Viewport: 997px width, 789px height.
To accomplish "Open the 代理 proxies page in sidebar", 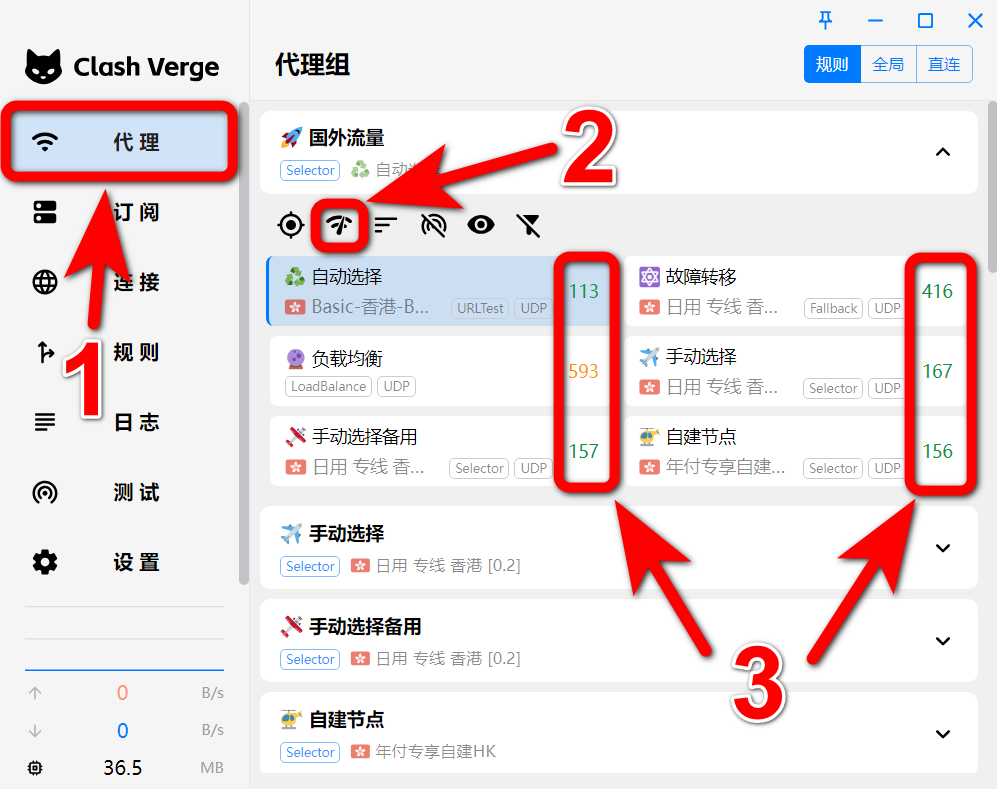I will [x=120, y=142].
